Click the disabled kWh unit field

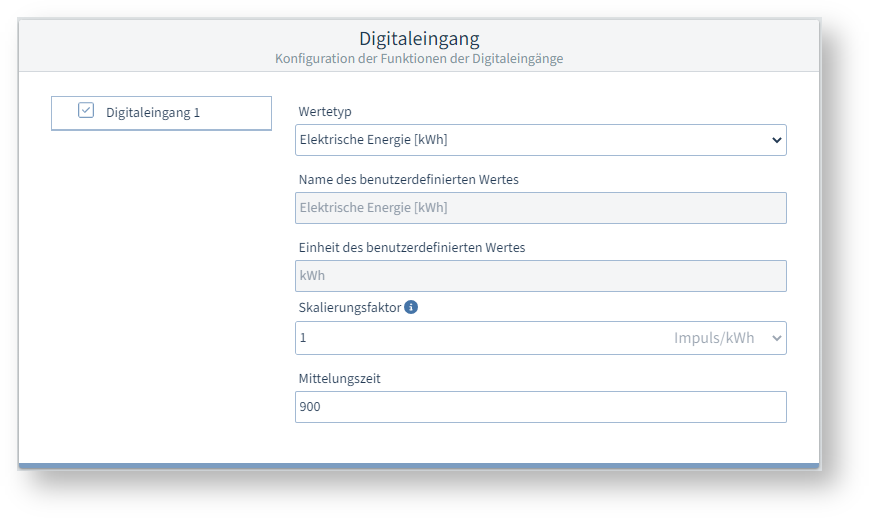540,276
